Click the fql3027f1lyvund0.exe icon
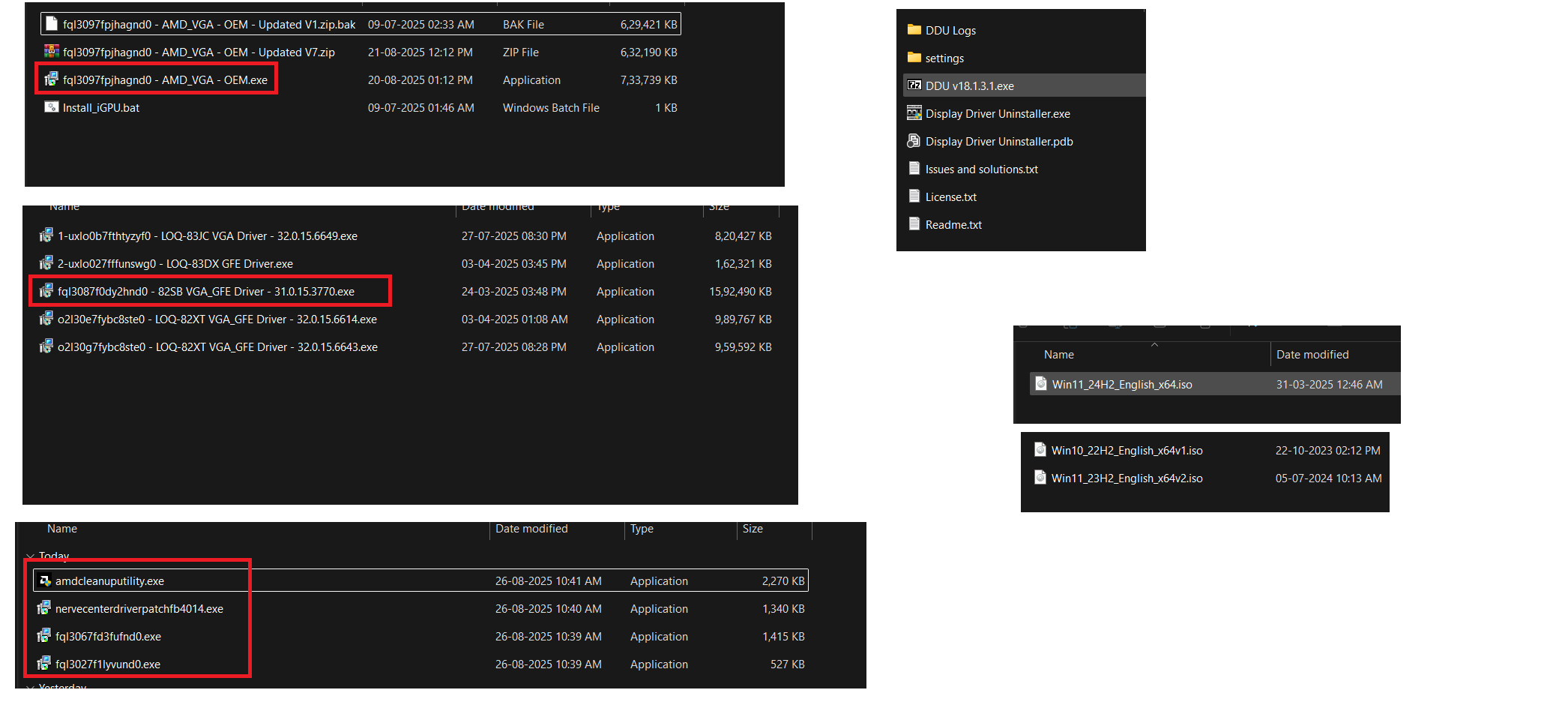 (x=44, y=664)
